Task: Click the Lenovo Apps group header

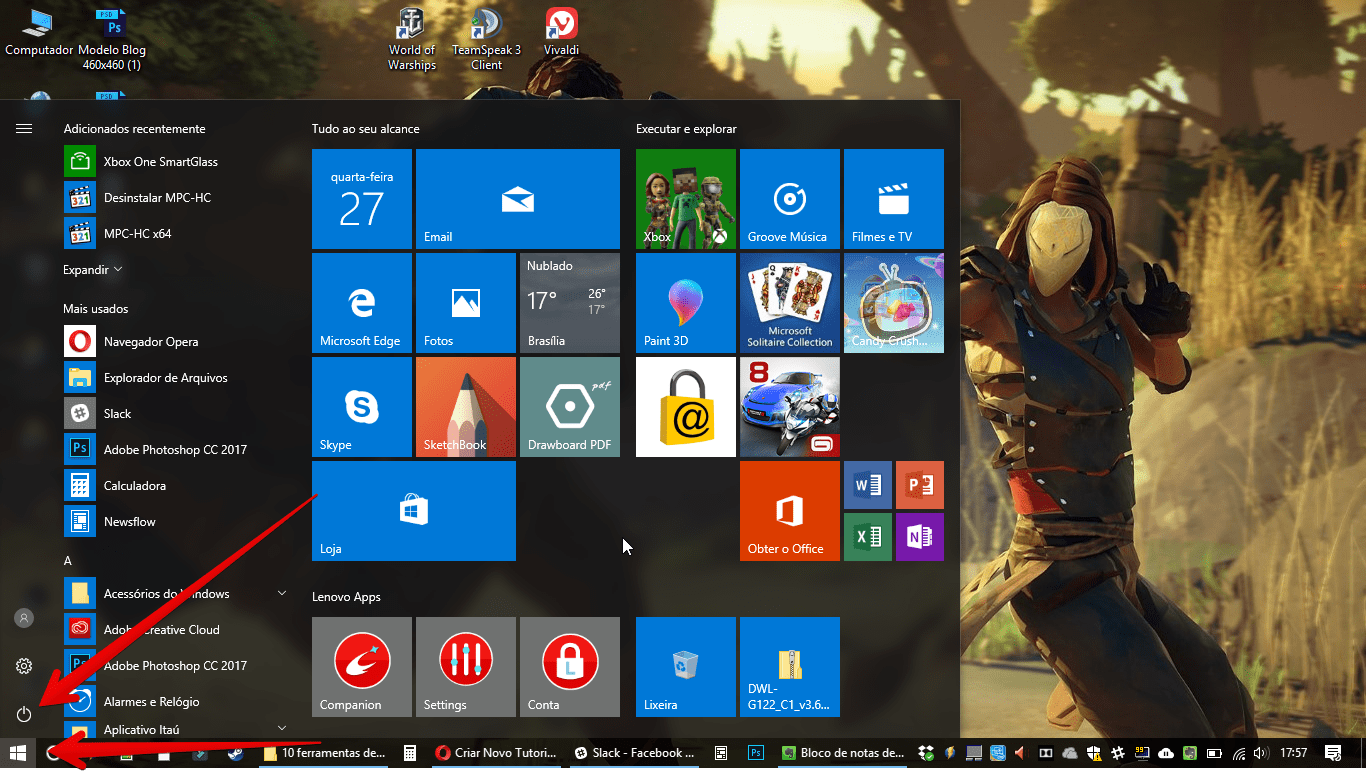Action: 346,597
